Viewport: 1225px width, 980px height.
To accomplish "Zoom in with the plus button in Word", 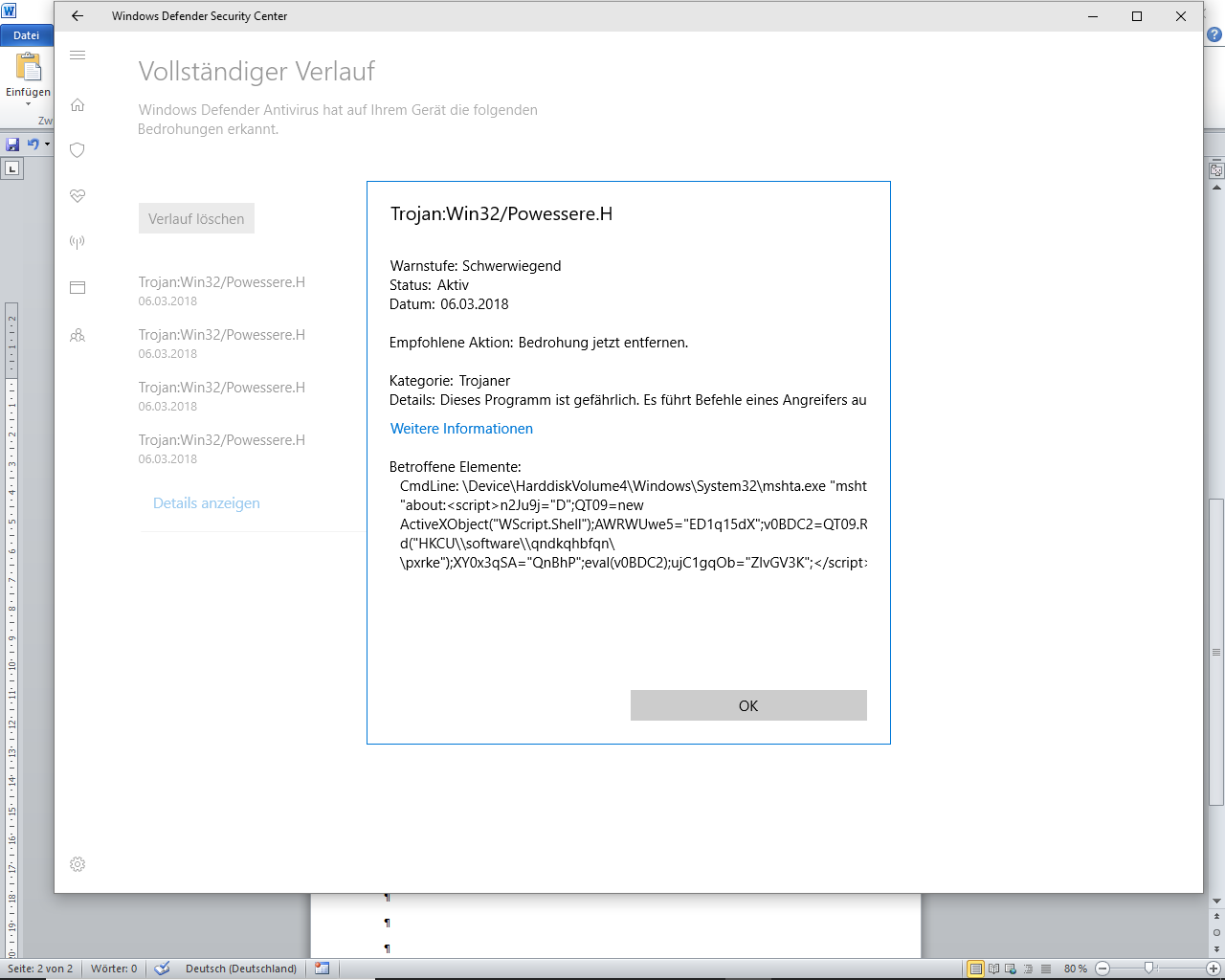I will [1213, 969].
